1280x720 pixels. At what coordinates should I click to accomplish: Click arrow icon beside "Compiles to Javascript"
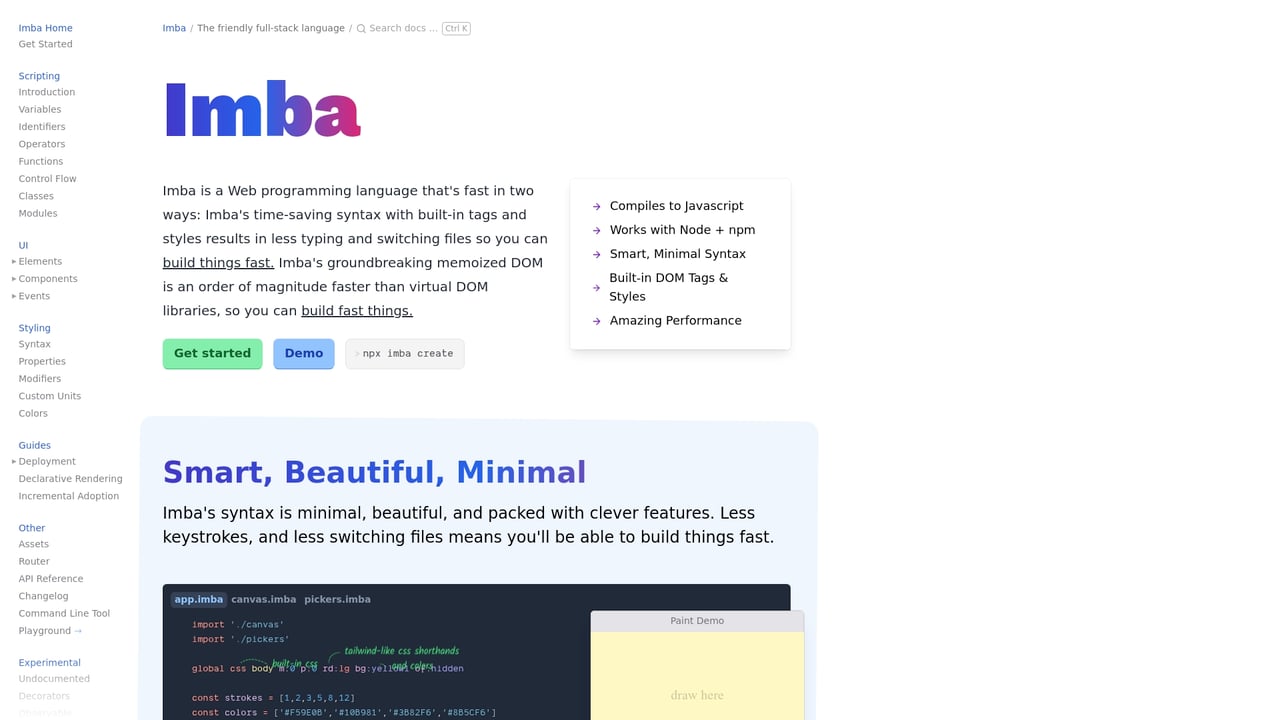(x=596, y=205)
